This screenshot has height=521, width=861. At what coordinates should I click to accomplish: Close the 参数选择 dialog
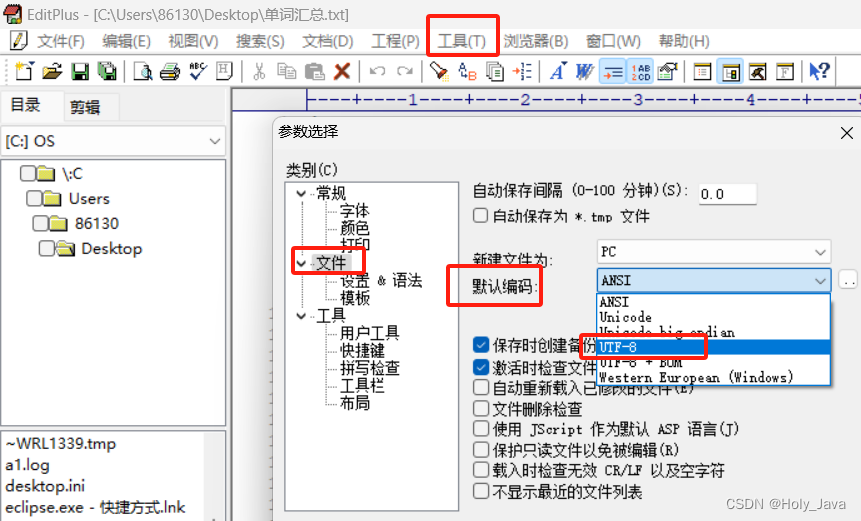(847, 133)
